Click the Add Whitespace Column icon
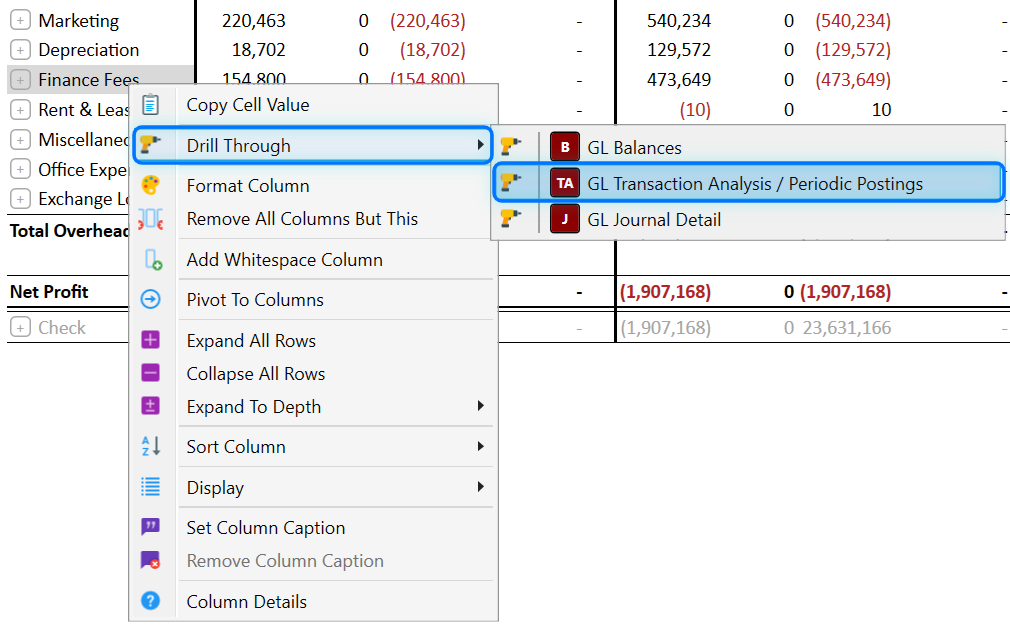1010x630 pixels. tap(153, 260)
